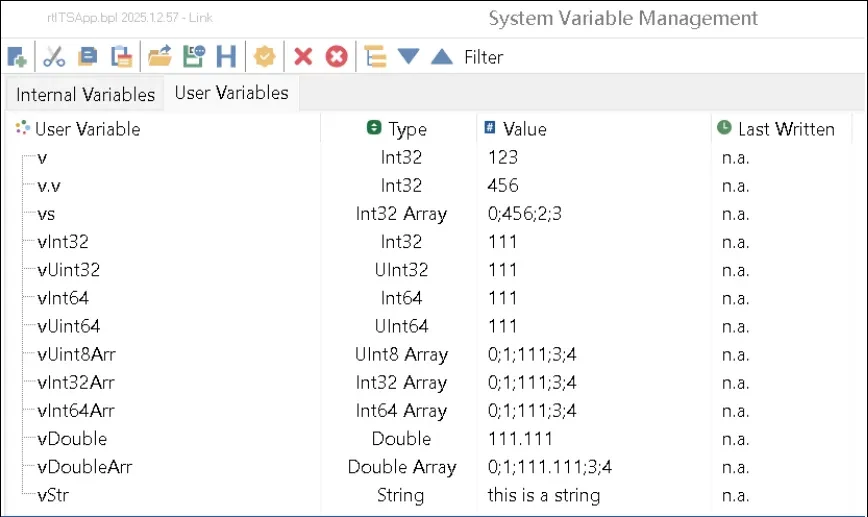
Task: Click the blue H toolbar icon
Action: pos(227,57)
